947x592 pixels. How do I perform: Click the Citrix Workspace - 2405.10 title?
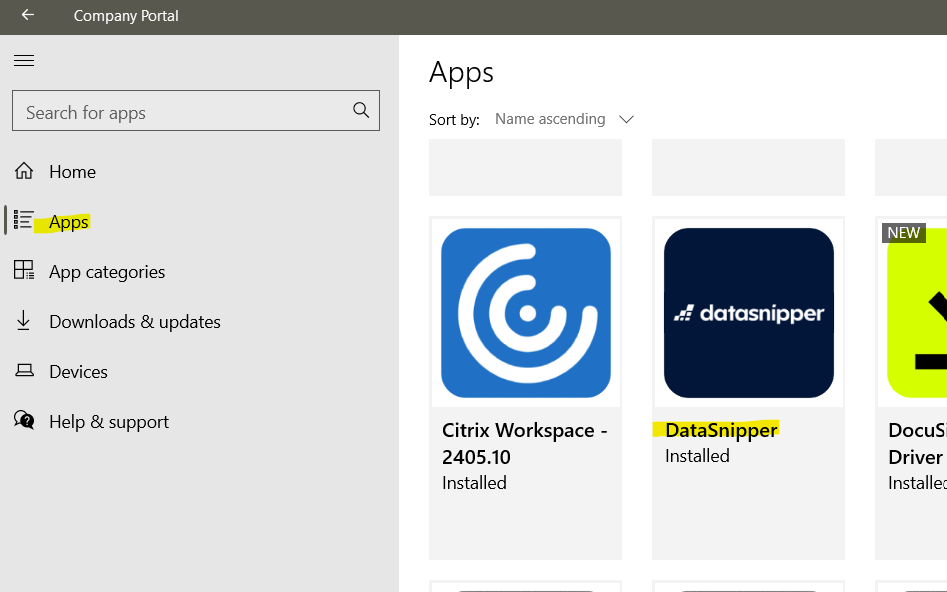pos(525,443)
